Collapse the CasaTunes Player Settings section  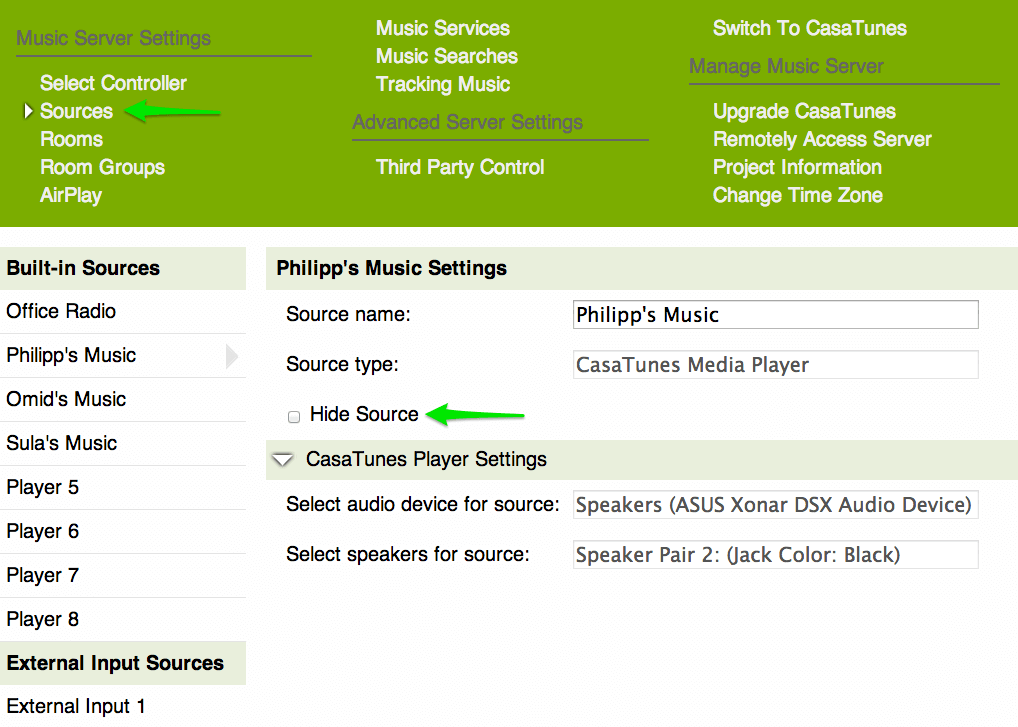[x=281, y=460]
